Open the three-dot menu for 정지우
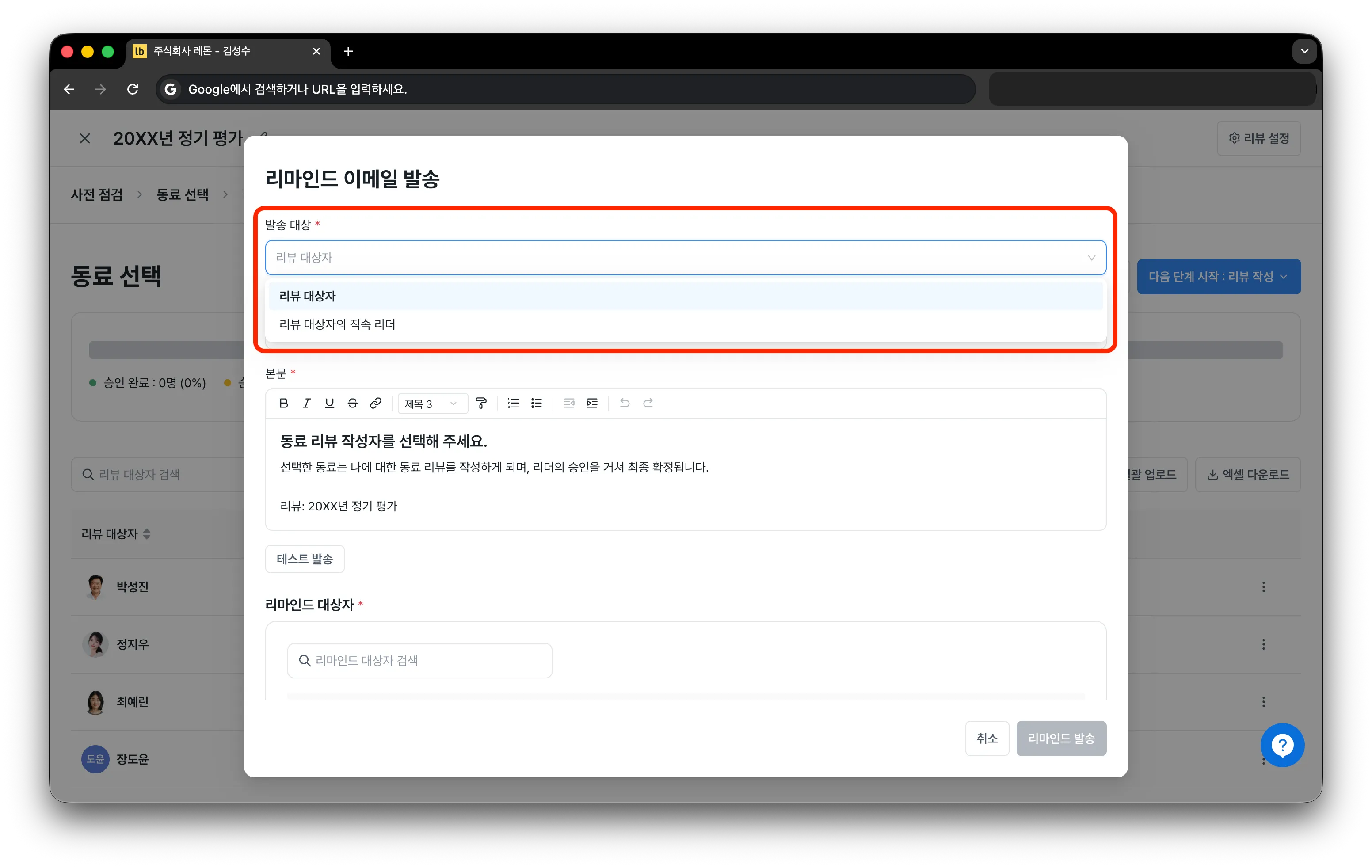 [1263, 644]
